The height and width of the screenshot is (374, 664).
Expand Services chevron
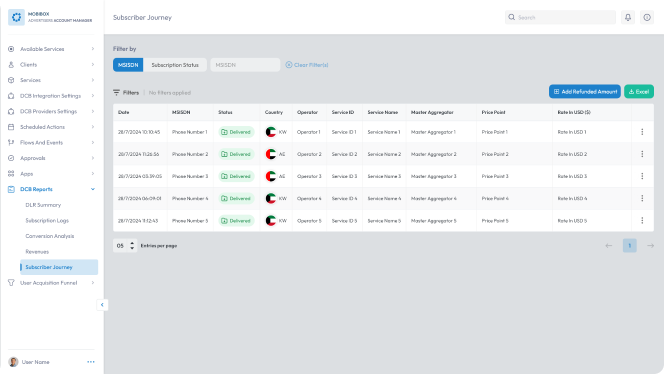coord(93,80)
